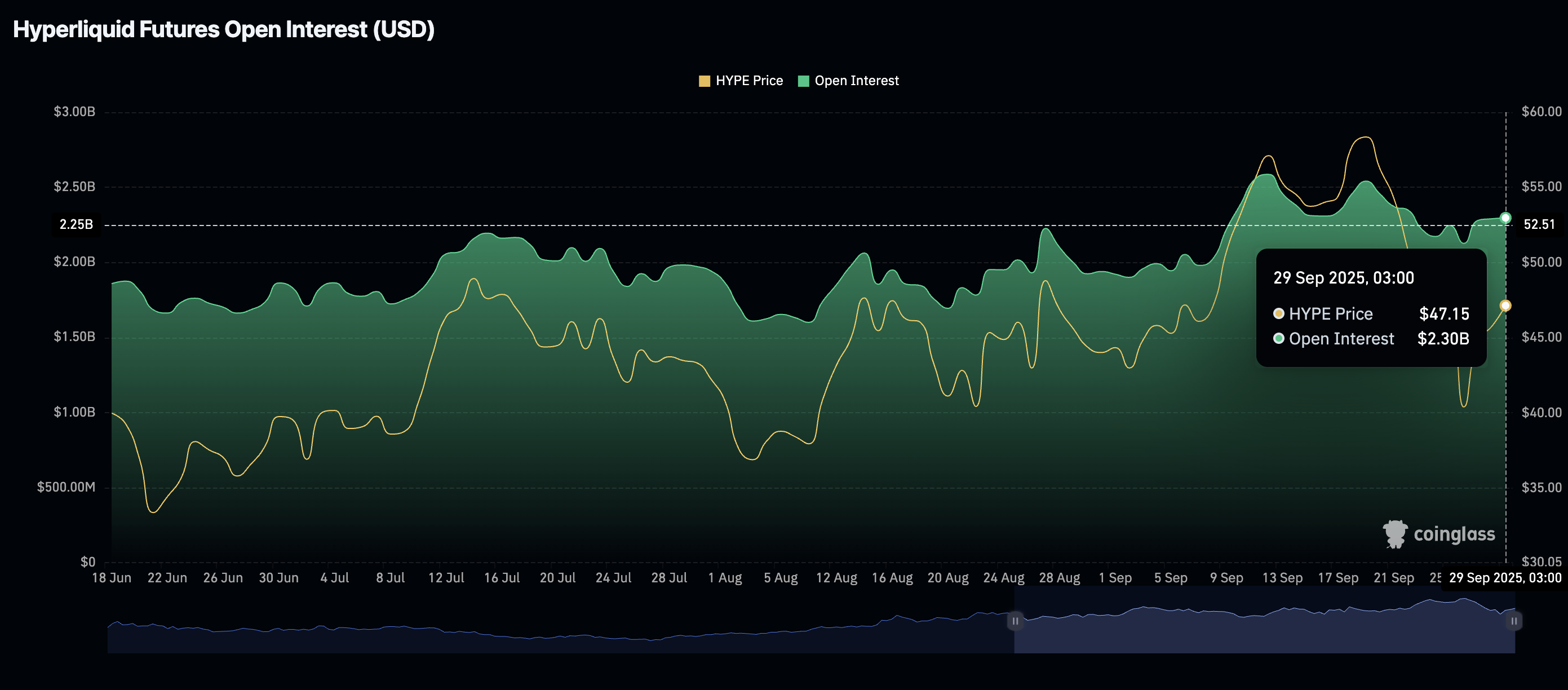The height and width of the screenshot is (690, 1568).
Task: Click the coinglass watermark text
Action: click(x=1454, y=534)
